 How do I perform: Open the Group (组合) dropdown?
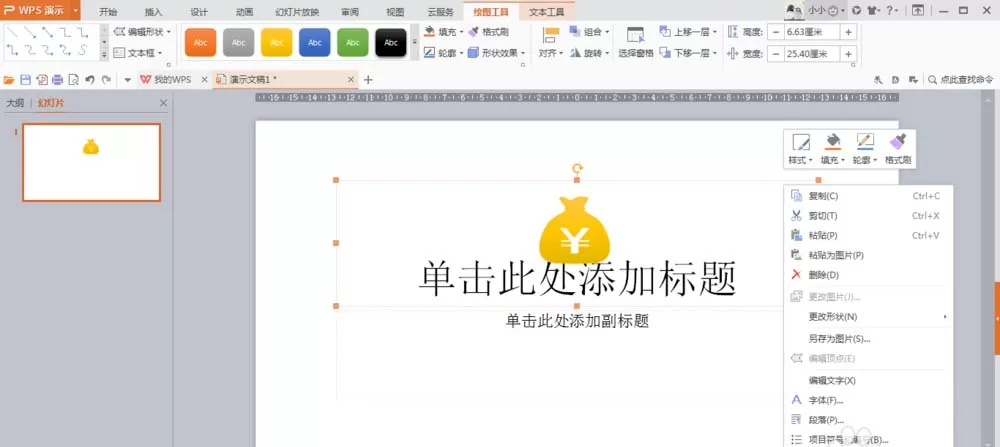click(x=590, y=32)
